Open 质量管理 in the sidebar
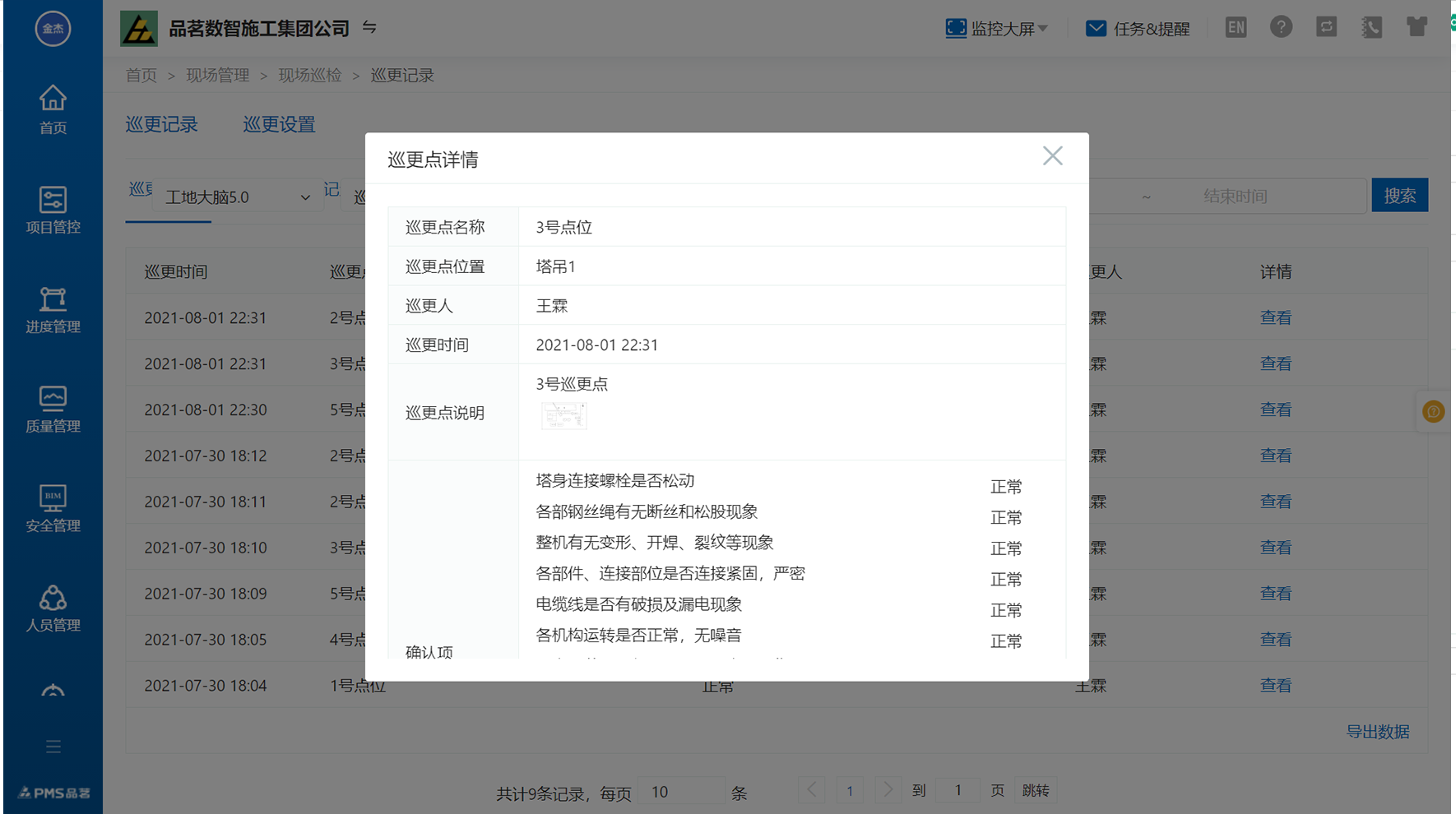This screenshot has height=814, width=1456. pyautogui.click(x=53, y=409)
